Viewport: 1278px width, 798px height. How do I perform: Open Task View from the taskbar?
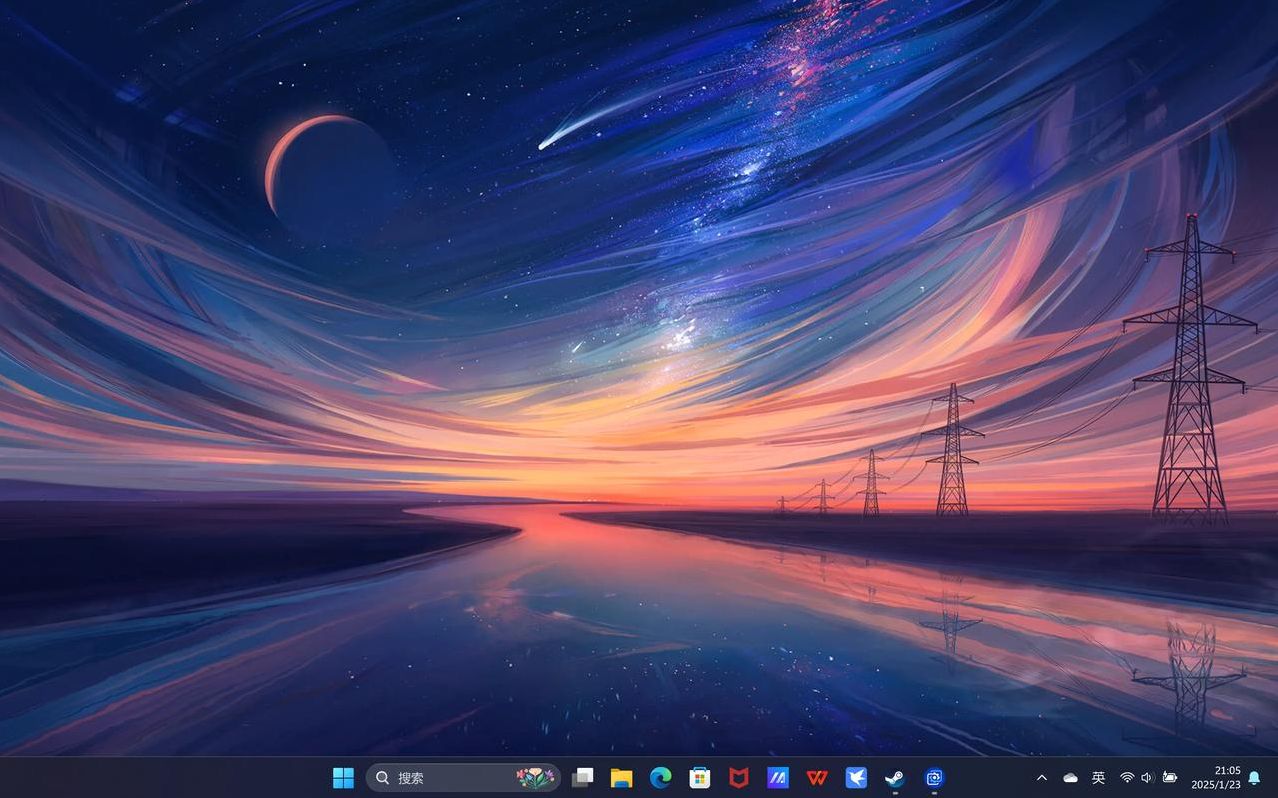pos(582,777)
